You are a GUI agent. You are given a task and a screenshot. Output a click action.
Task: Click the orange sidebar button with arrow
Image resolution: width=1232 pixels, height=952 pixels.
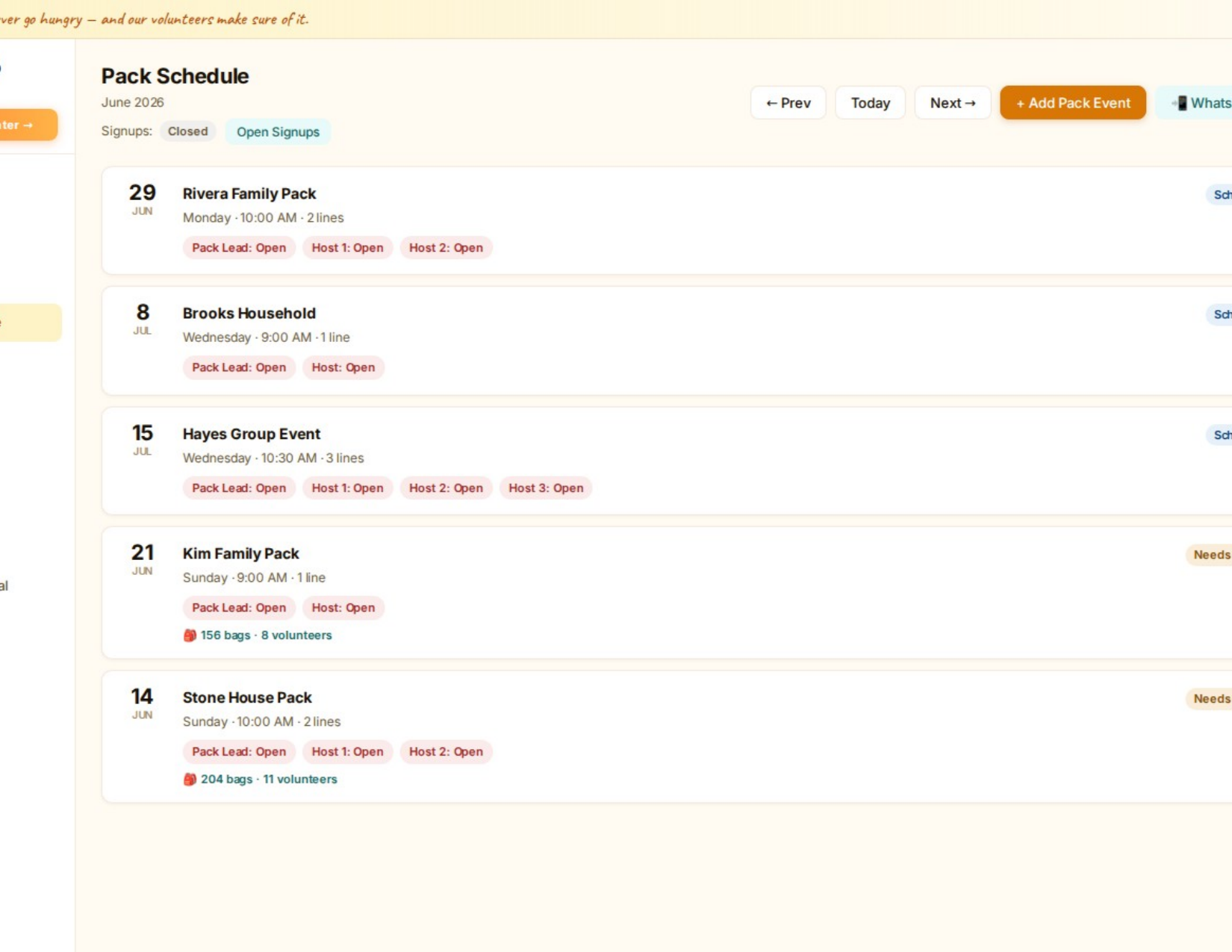click(x=27, y=125)
